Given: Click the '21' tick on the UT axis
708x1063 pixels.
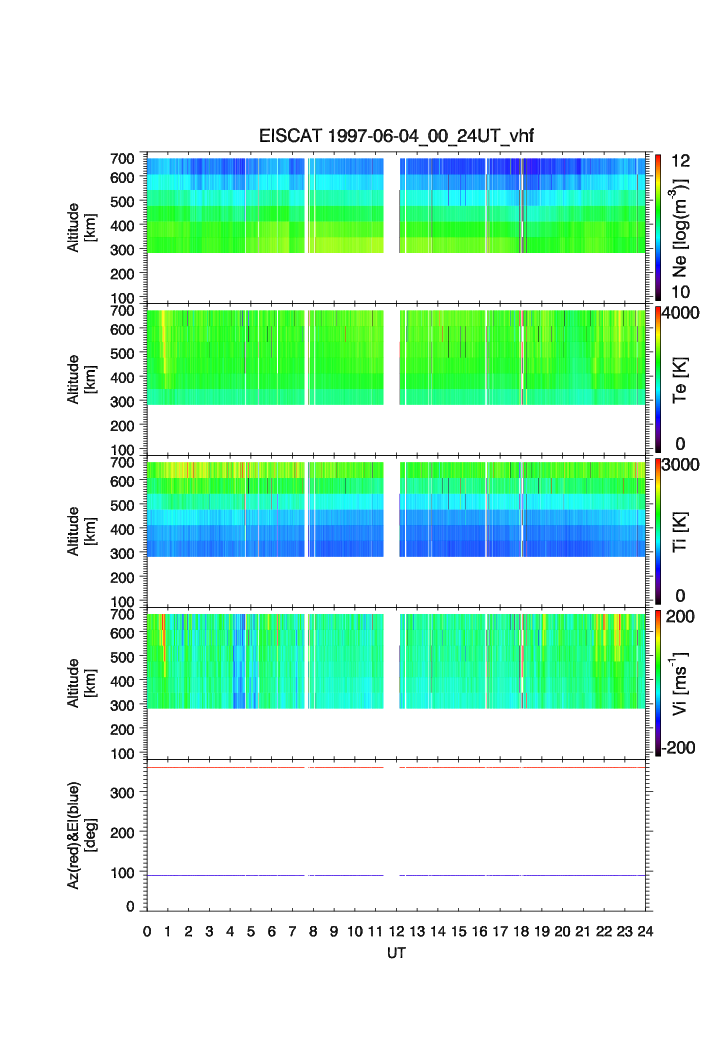Looking at the screenshot, I should (x=583, y=931).
